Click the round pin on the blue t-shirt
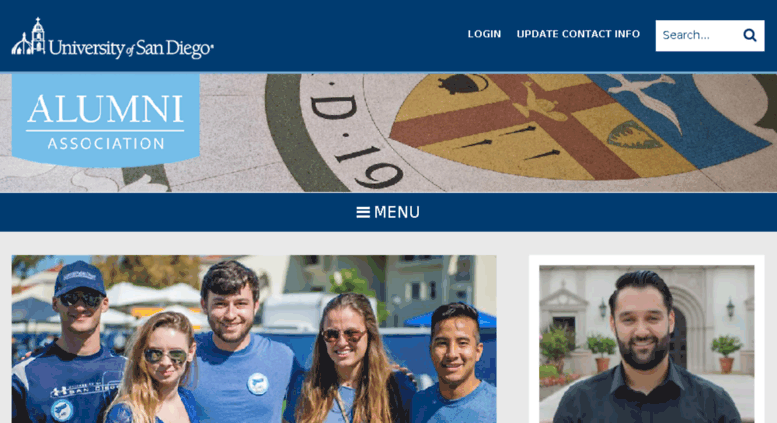The height and width of the screenshot is (423, 777). [258, 384]
